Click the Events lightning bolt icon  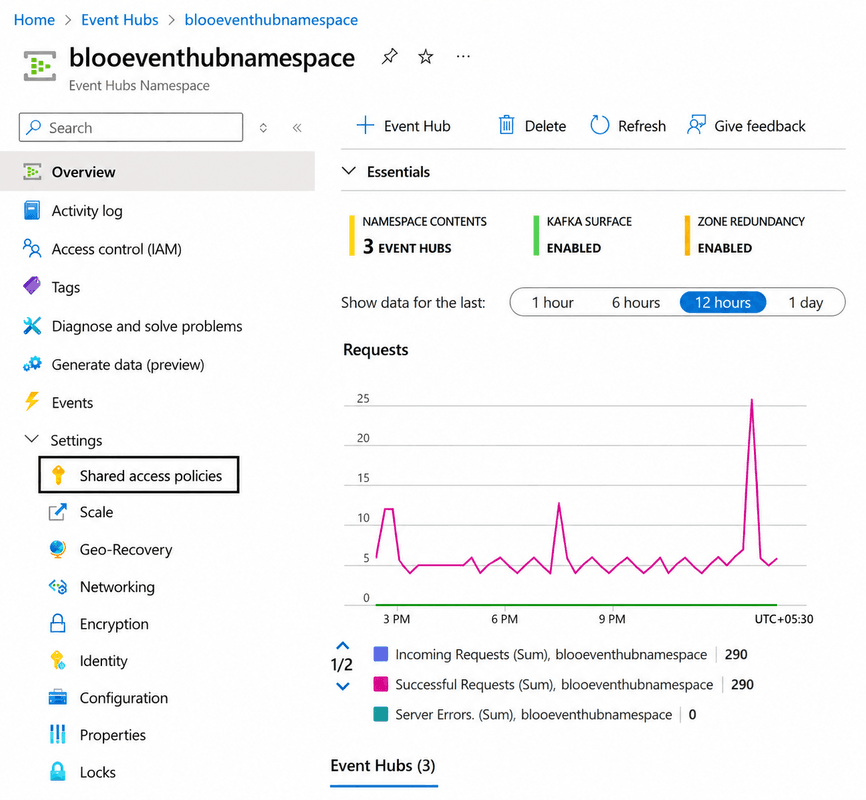(x=32, y=402)
